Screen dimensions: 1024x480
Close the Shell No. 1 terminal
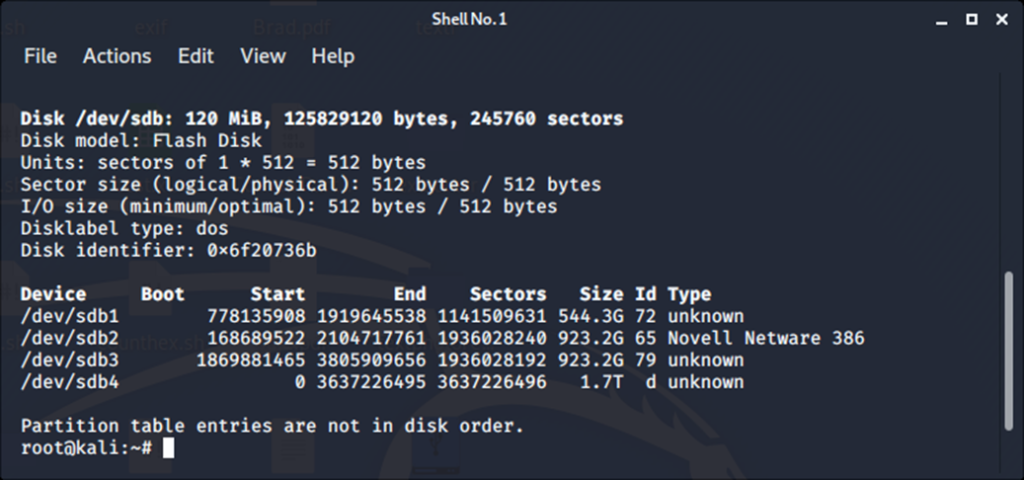(999, 19)
